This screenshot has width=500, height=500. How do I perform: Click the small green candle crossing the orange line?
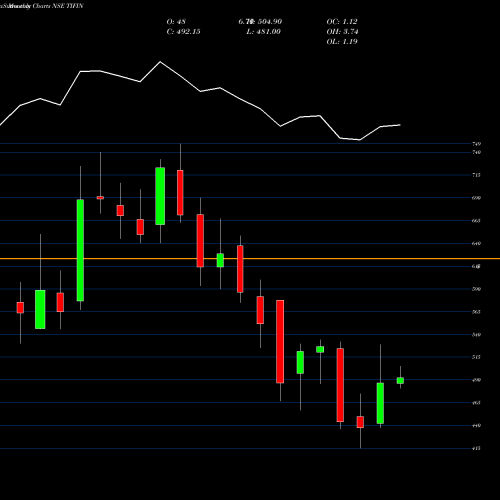coord(220,260)
